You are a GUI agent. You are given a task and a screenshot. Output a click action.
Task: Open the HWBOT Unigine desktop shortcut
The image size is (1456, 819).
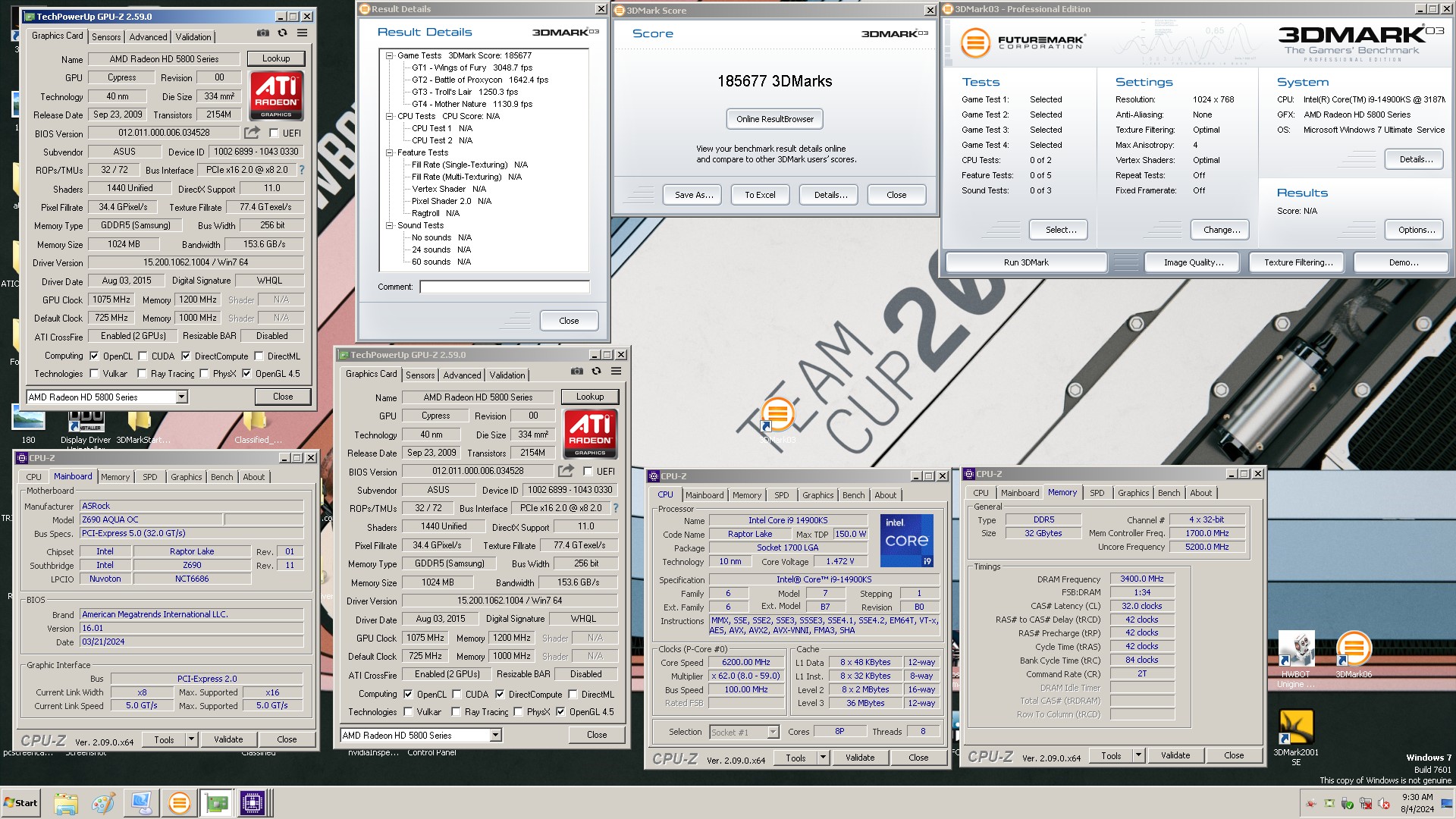click(x=1296, y=657)
